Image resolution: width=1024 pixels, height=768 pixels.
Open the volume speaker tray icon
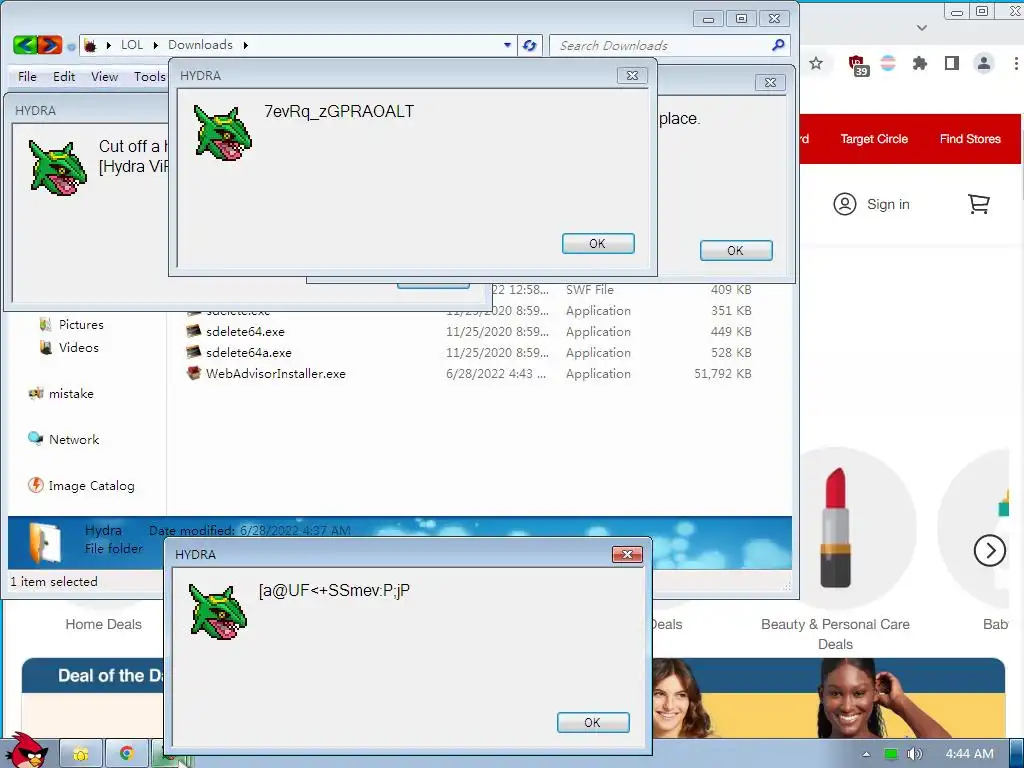(x=914, y=754)
